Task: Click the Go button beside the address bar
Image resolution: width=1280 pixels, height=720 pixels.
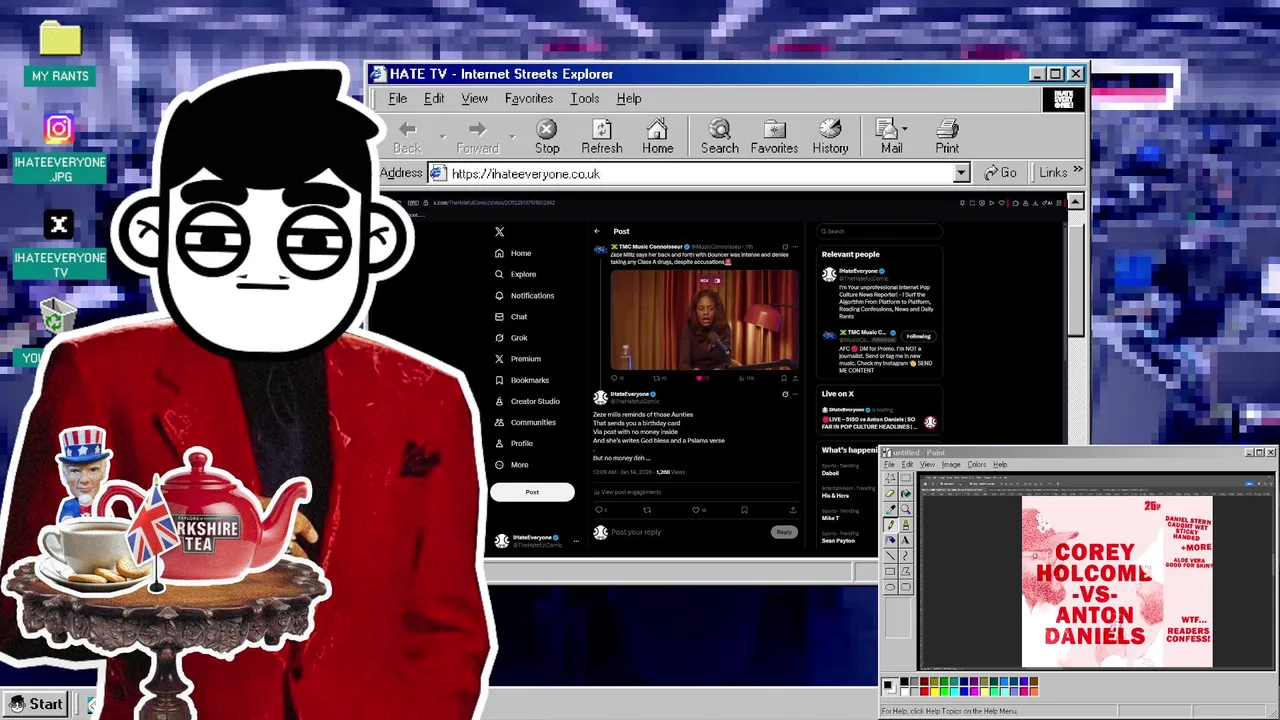Action: point(1000,173)
